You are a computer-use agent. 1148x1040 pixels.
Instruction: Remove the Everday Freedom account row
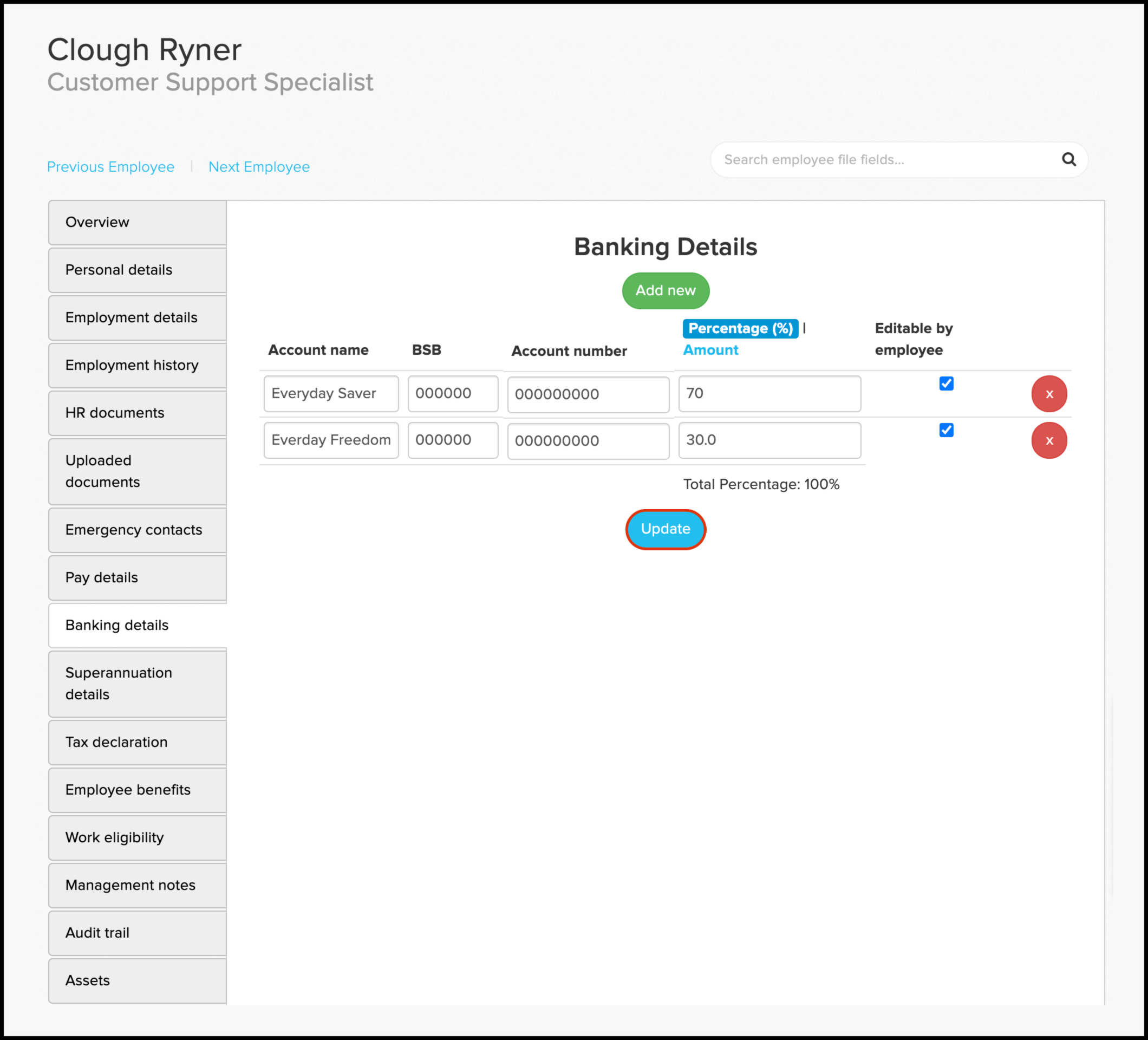(x=1048, y=441)
